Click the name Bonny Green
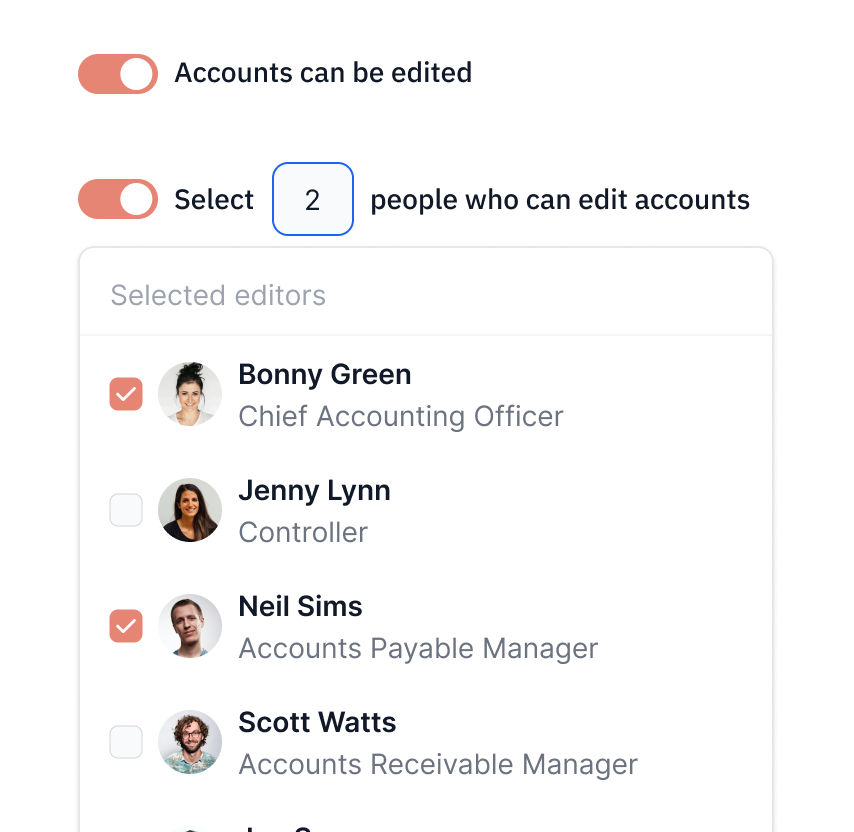This screenshot has height=832, width=854. point(324,374)
